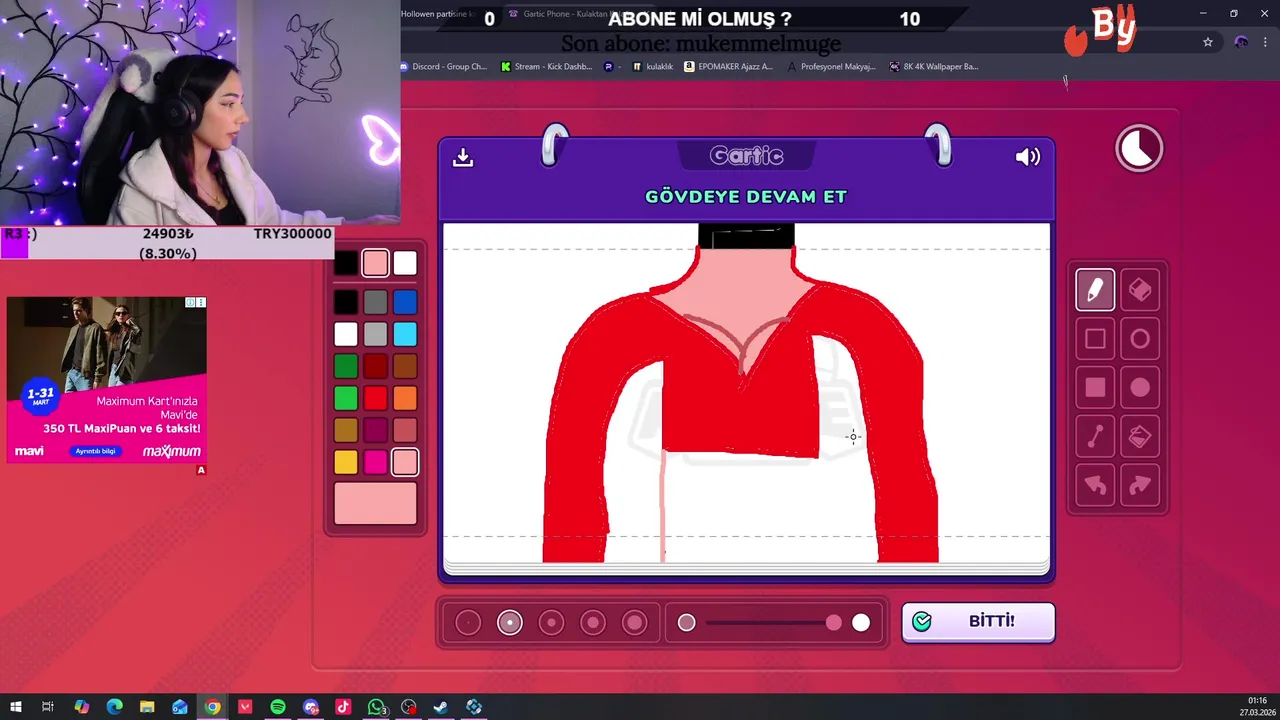
Task: Switch to the Hollowen partisine browser tab
Action: click(438, 14)
